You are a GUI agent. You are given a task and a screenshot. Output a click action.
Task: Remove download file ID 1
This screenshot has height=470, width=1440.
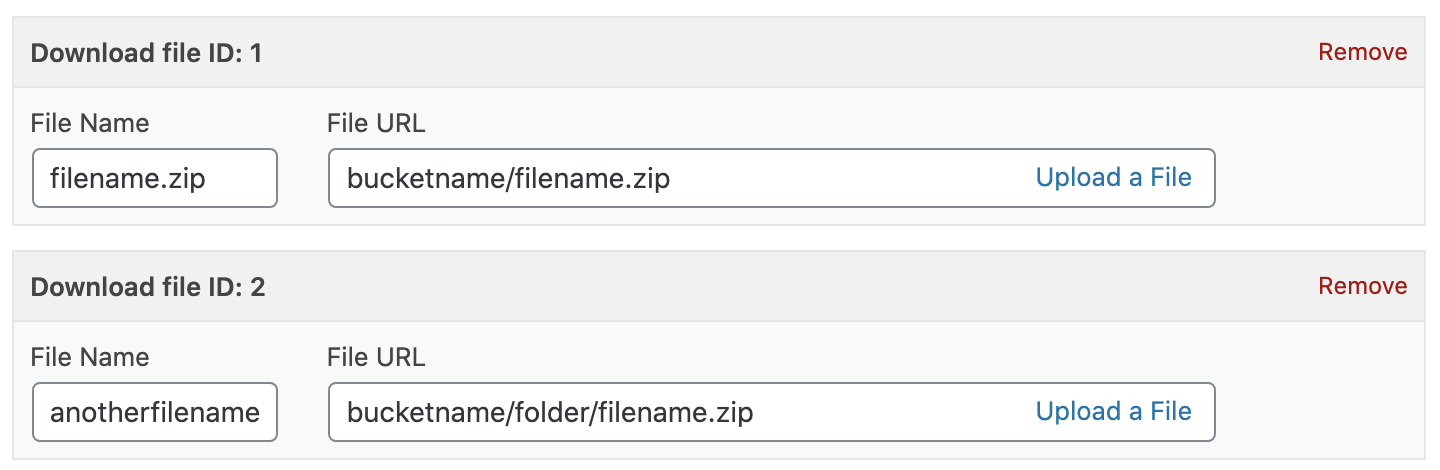click(x=1362, y=52)
